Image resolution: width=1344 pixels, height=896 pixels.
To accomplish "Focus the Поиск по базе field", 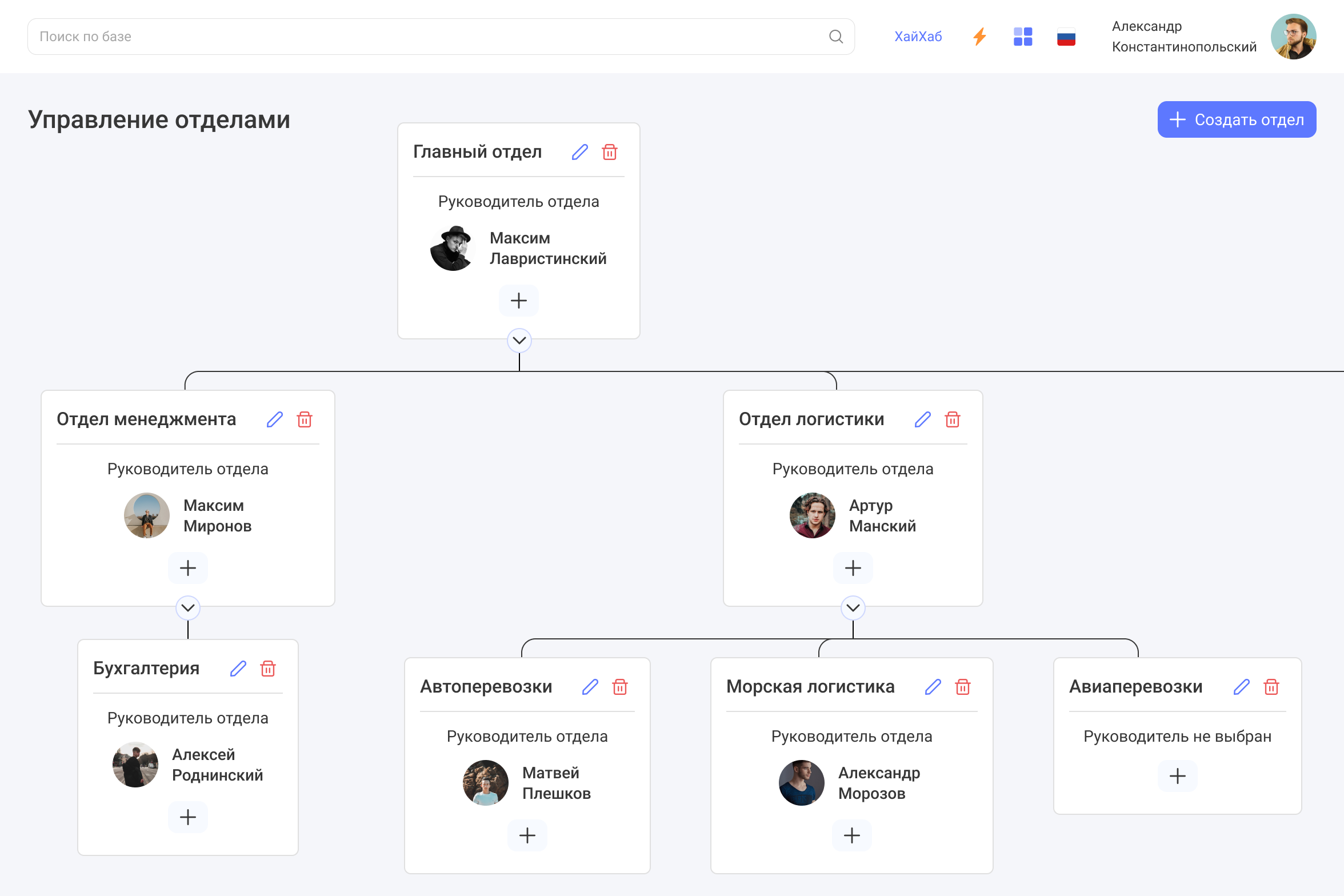I will (429, 37).
